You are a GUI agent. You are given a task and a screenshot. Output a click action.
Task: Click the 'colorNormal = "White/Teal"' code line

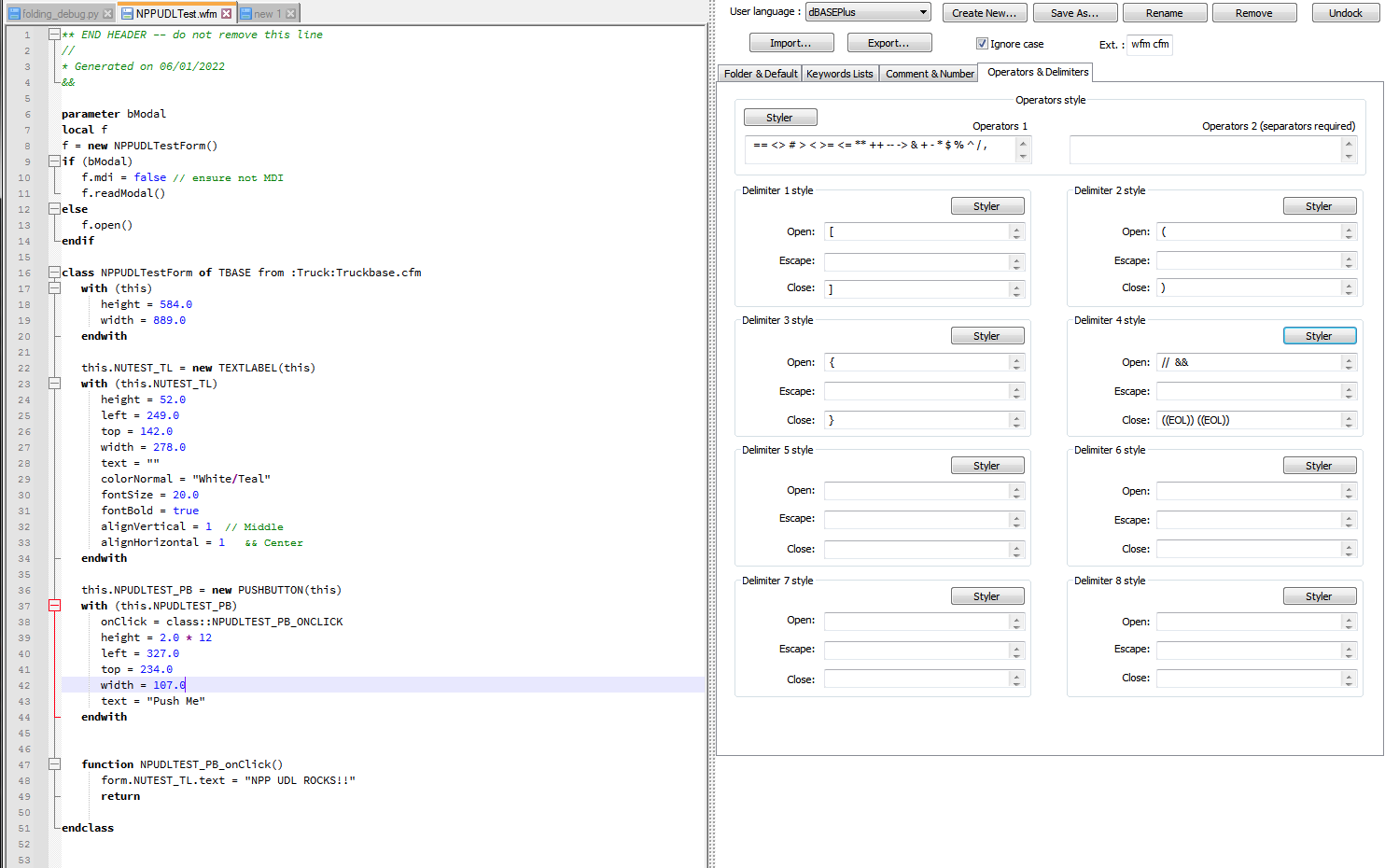tap(186, 479)
